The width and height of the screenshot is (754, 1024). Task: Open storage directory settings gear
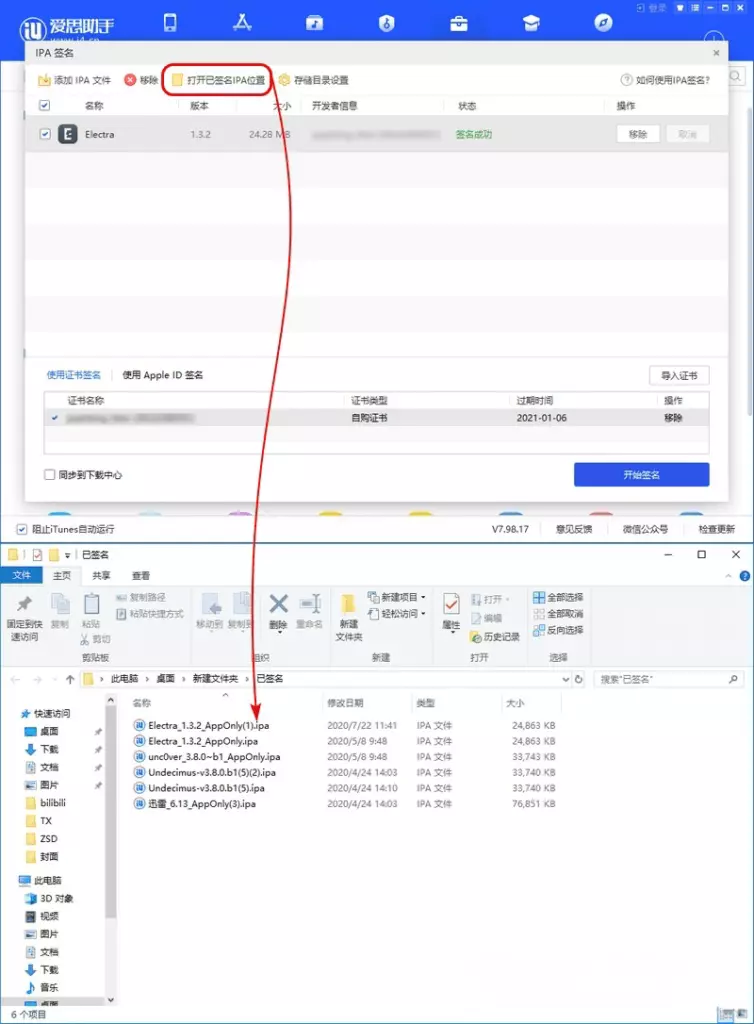pos(285,80)
